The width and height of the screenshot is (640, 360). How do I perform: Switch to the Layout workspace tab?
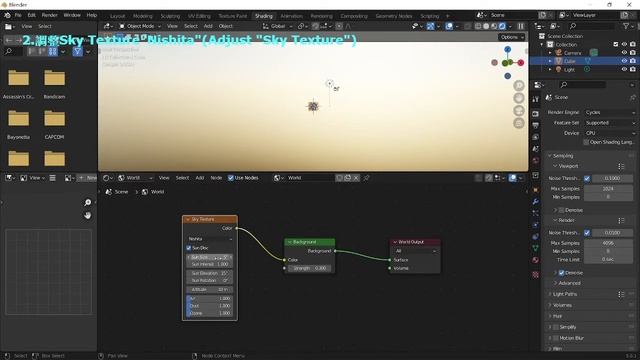coord(118,16)
